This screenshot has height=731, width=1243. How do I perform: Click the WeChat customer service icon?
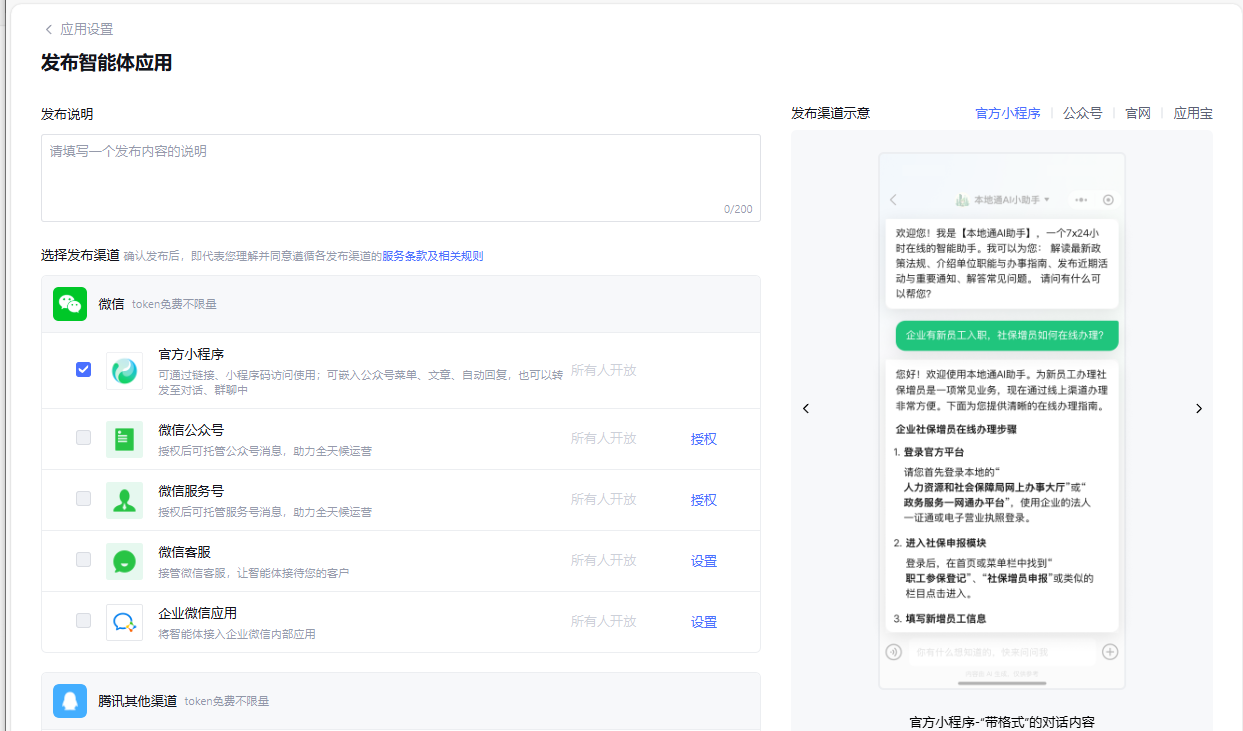pos(125,561)
